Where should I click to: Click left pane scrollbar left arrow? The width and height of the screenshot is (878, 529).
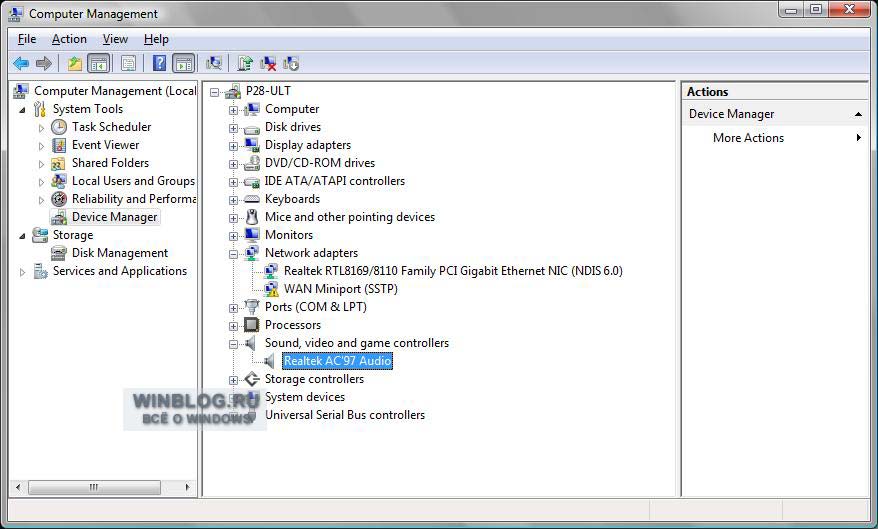18,487
